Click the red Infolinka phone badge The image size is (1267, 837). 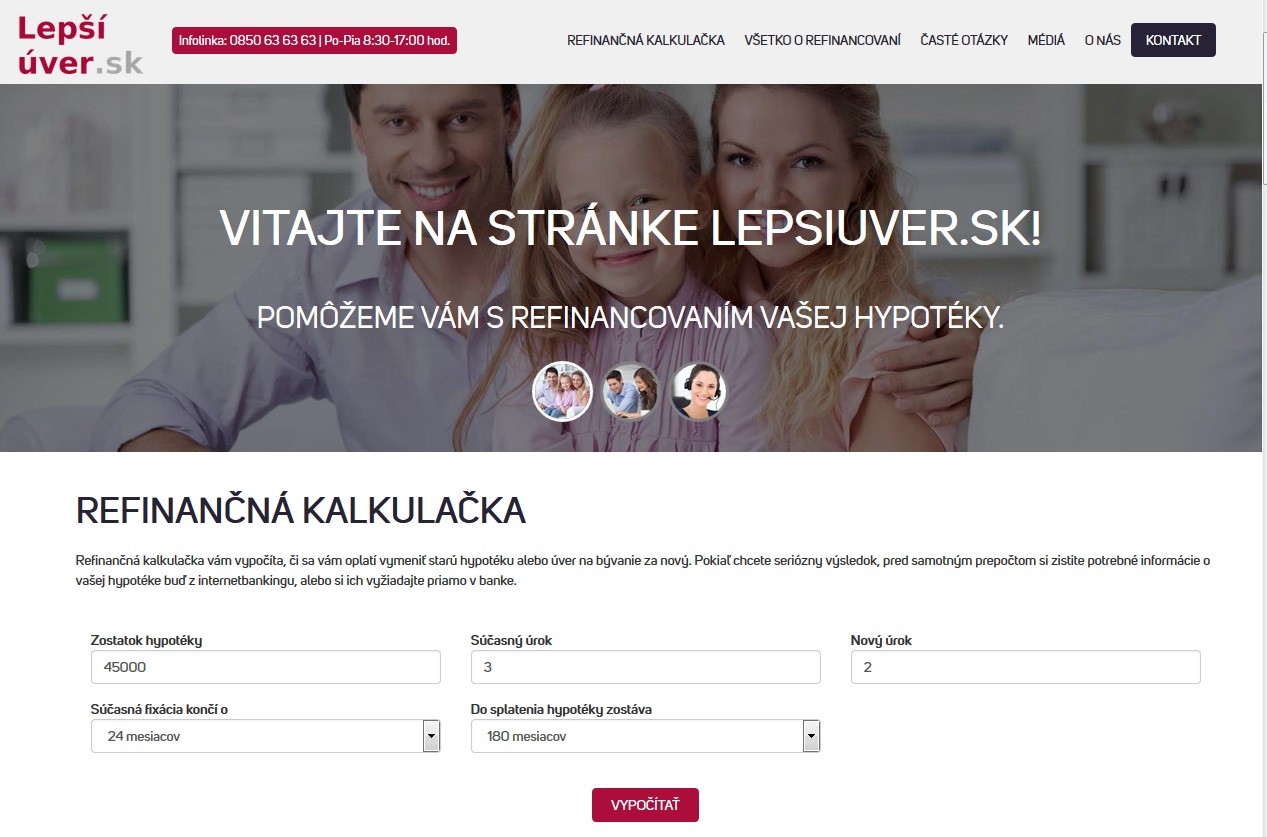314,41
